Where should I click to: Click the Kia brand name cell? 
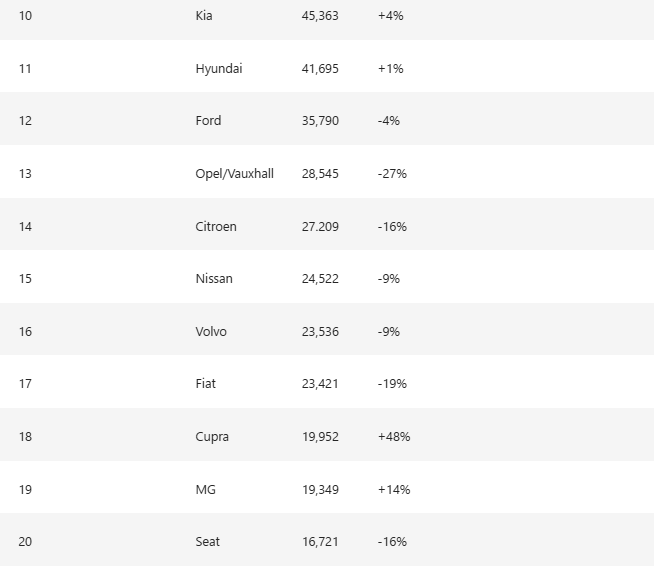pyautogui.click(x=204, y=16)
